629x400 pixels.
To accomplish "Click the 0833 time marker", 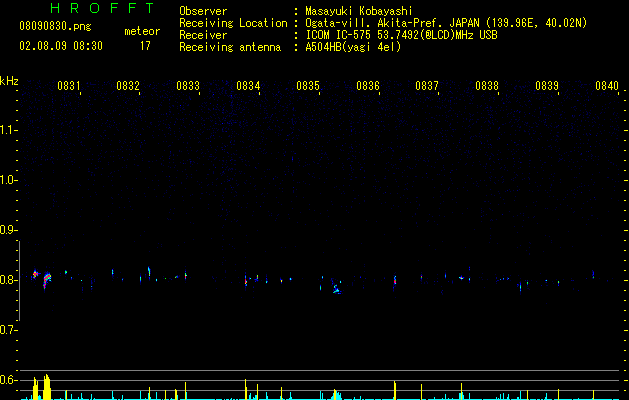I will [188, 85].
